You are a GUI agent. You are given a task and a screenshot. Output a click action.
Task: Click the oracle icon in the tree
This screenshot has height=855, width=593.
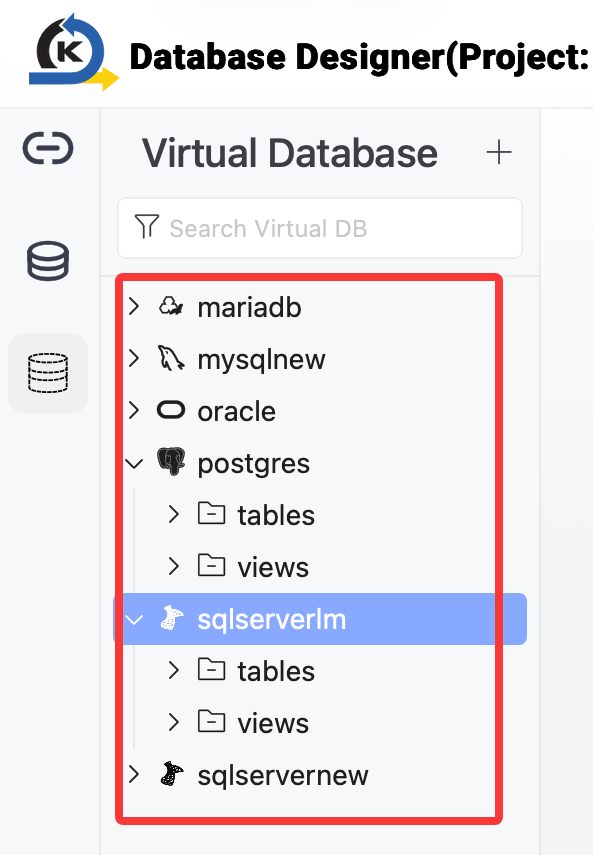(171, 410)
